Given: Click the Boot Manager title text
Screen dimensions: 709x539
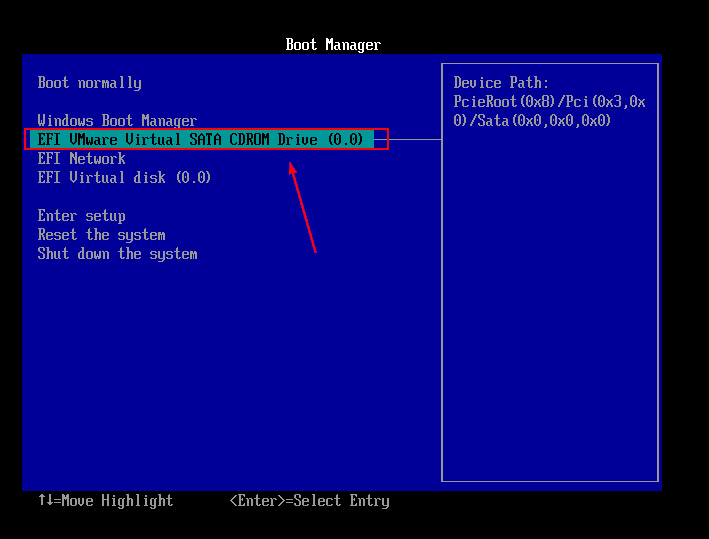Looking at the screenshot, I should pyautogui.click(x=333, y=45).
